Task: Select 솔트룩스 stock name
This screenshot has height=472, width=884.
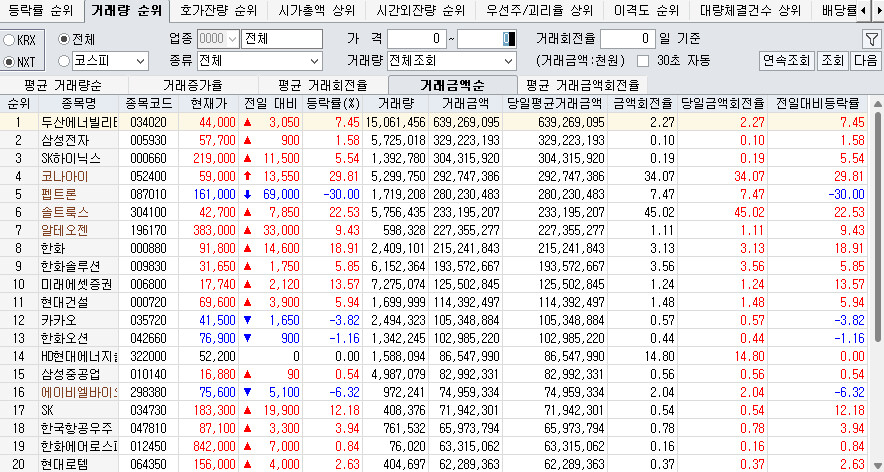Action: tap(65, 213)
